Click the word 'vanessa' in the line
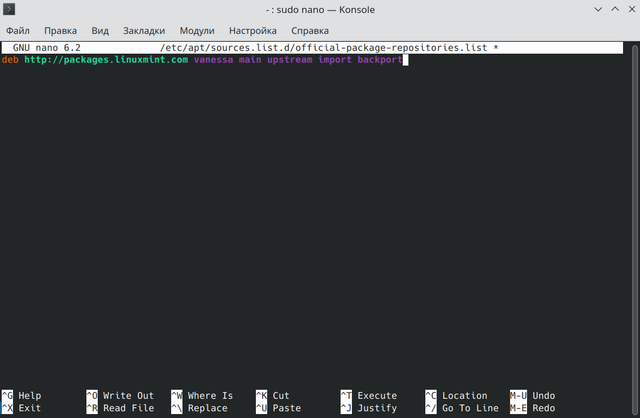The height and width of the screenshot is (418, 640). (x=213, y=60)
